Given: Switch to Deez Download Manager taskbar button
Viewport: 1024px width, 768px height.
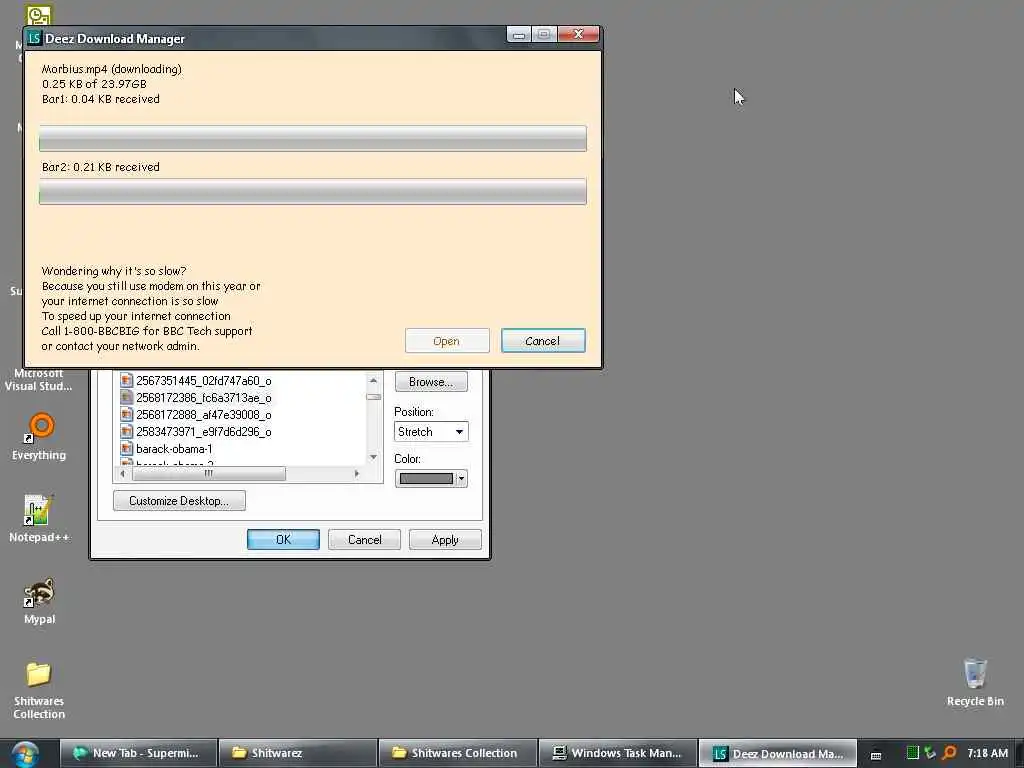Looking at the screenshot, I should click(x=778, y=753).
